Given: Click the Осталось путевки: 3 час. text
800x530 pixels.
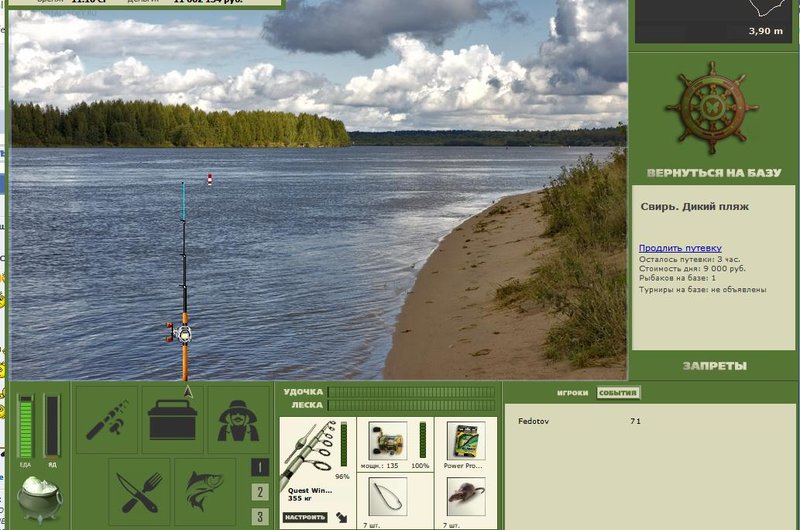Looking at the screenshot, I should click(689, 259).
